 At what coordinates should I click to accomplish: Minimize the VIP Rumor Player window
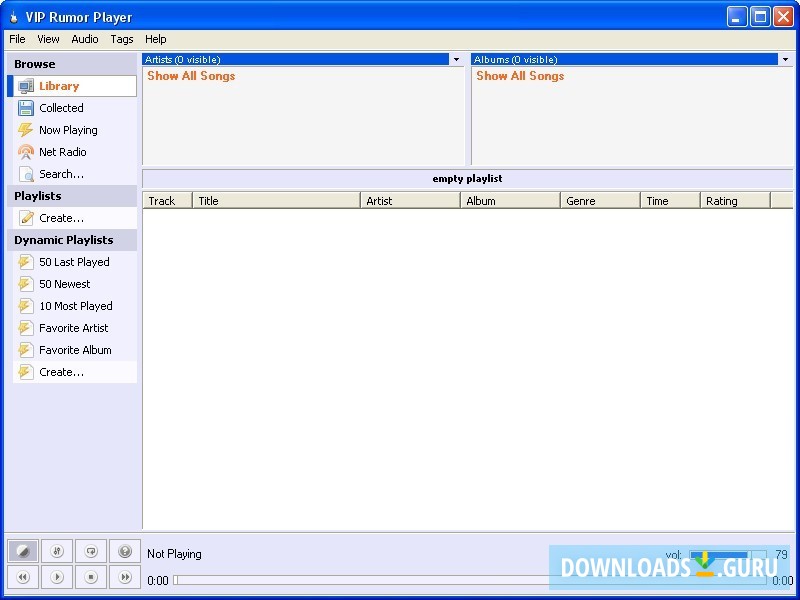pos(736,17)
